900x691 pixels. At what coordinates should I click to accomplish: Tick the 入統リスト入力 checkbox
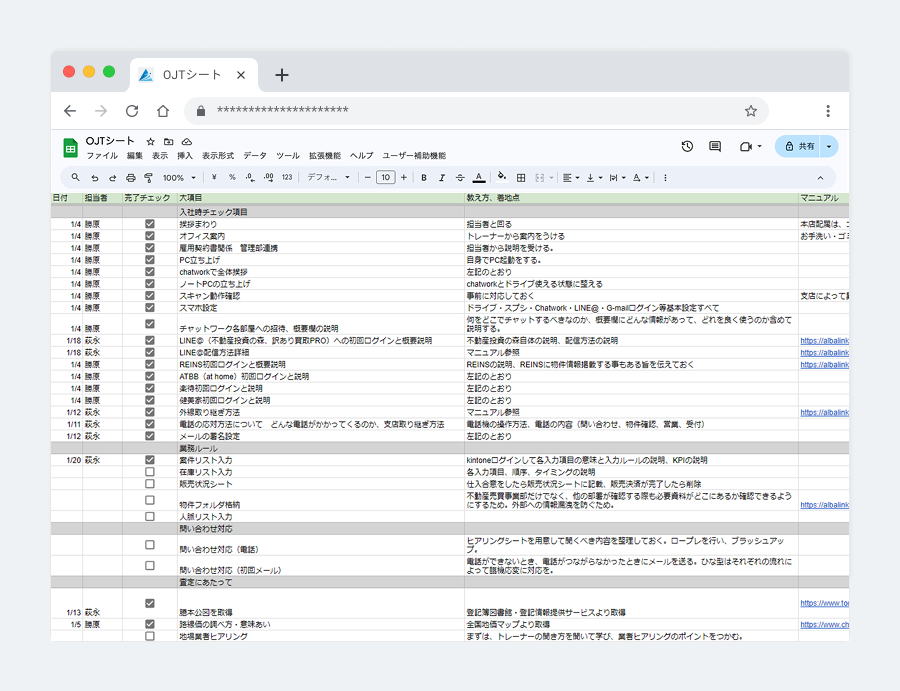(x=150, y=517)
